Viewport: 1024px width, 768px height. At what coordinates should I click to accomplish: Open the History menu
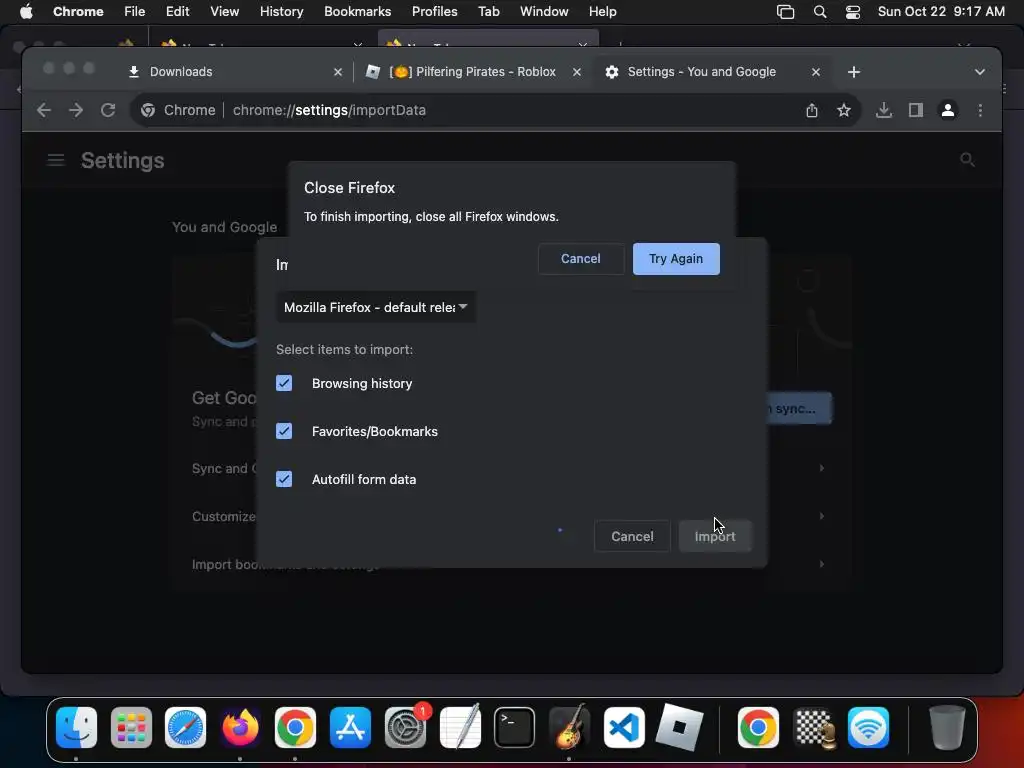click(281, 12)
